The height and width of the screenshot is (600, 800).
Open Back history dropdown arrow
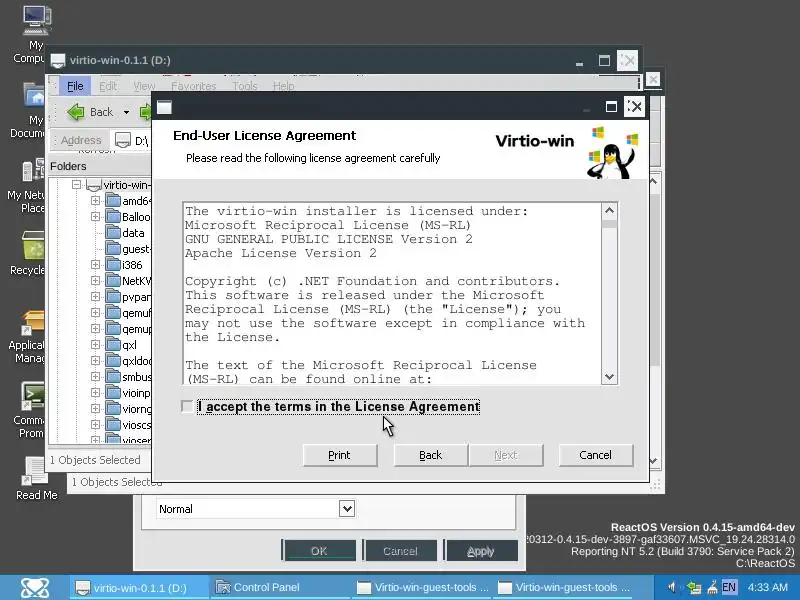(126, 112)
